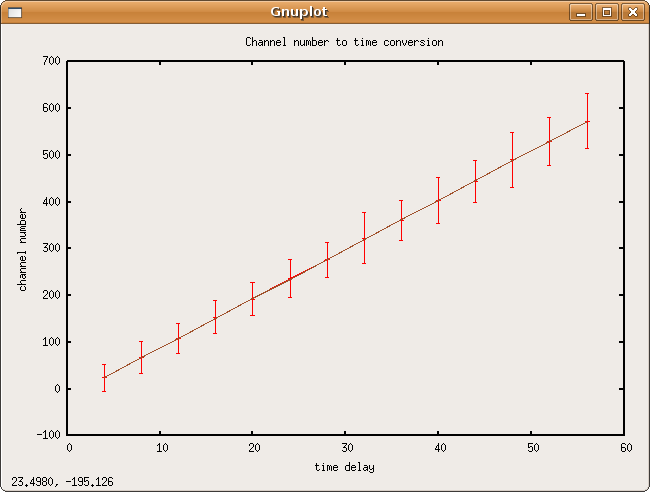Image resolution: width=650 pixels, height=492 pixels.
Task: Maximize the Gnuplot window
Action: click(606, 12)
